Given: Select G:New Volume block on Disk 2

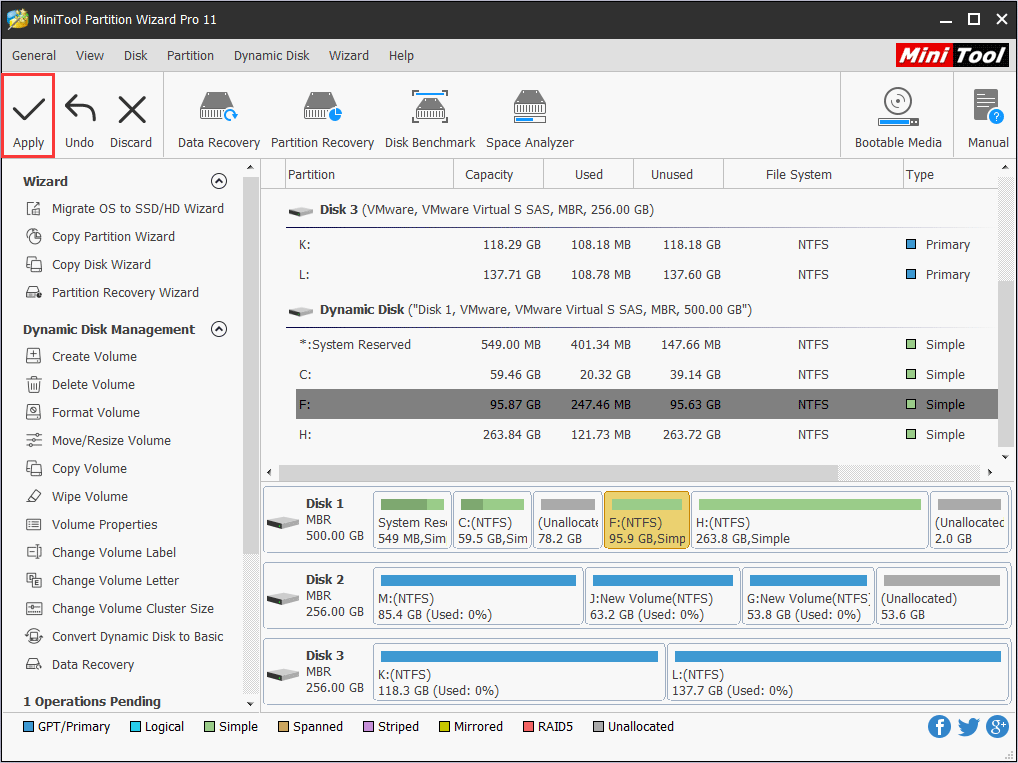Looking at the screenshot, I should click(808, 596).
